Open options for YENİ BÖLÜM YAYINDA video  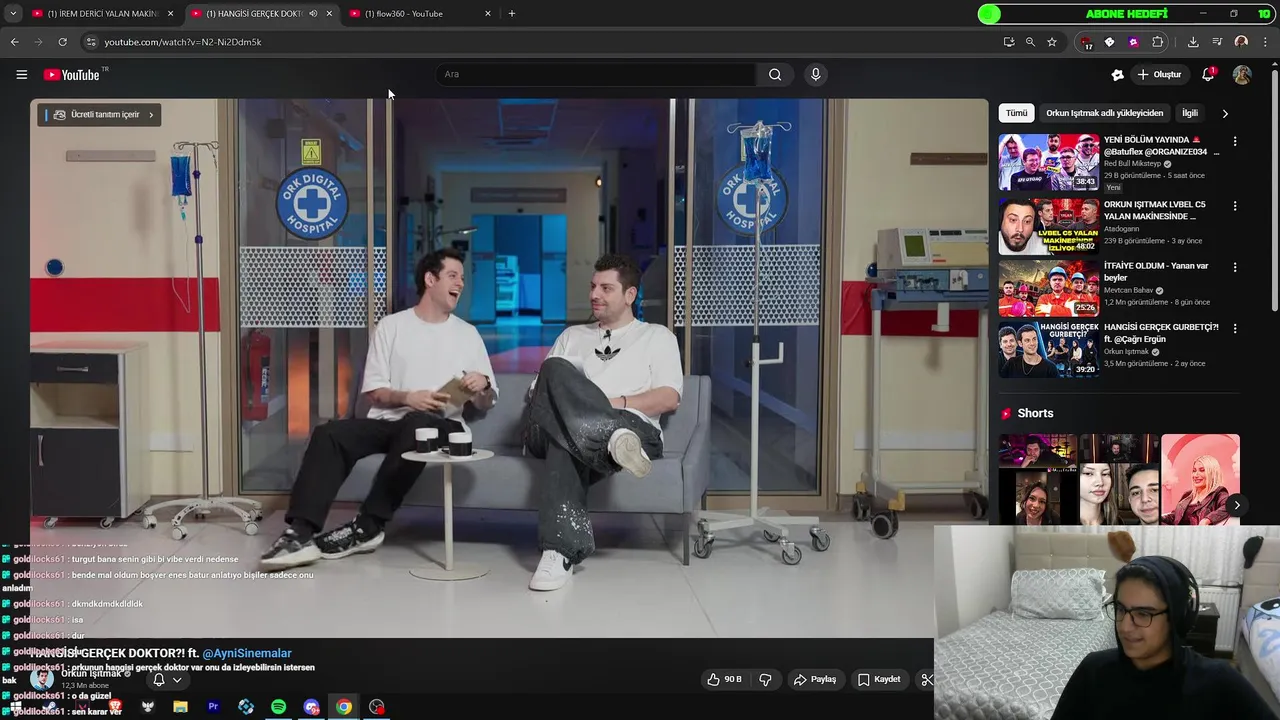click(x=1235, y=141)
